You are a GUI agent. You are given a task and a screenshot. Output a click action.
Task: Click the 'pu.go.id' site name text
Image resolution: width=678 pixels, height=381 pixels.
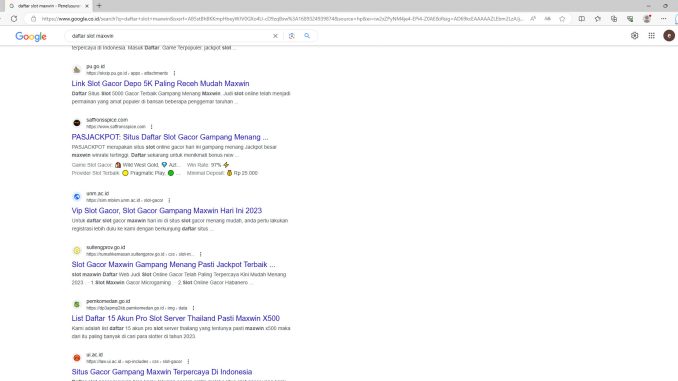(x=95, y=66)
